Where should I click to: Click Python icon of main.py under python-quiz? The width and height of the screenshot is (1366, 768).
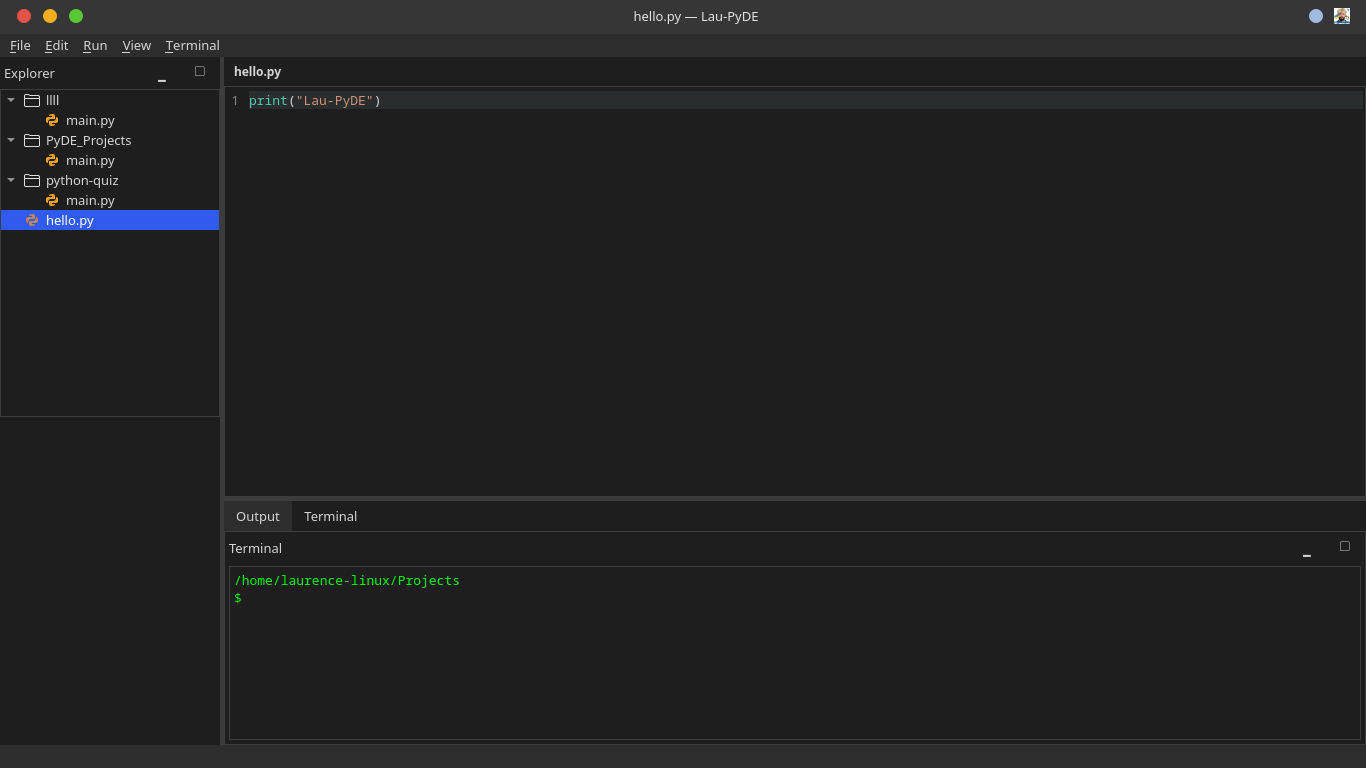coord(52,200)
